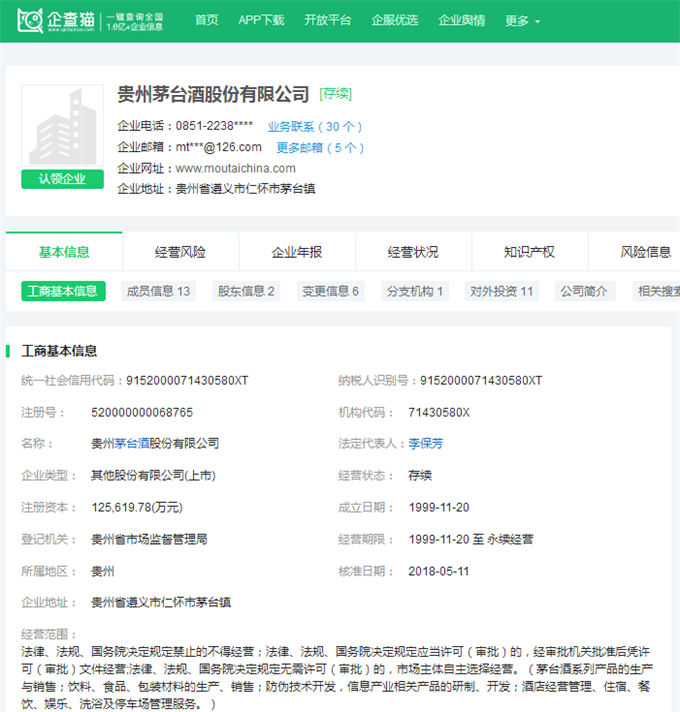Open the 经营状况 tab

pyautogui.click(x=413, y=252)
